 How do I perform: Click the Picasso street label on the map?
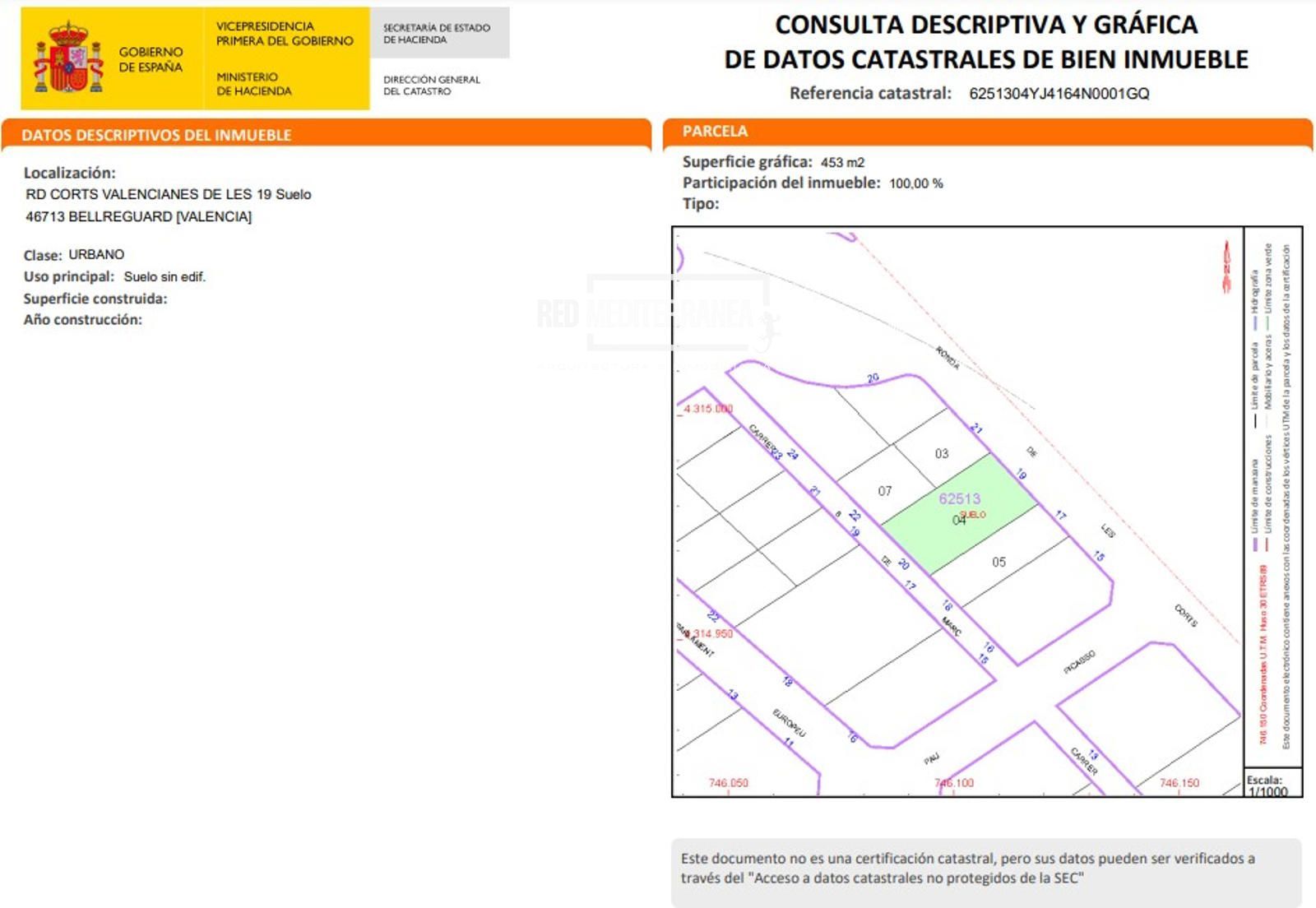pyautogui.click(x=1078, y=663)
